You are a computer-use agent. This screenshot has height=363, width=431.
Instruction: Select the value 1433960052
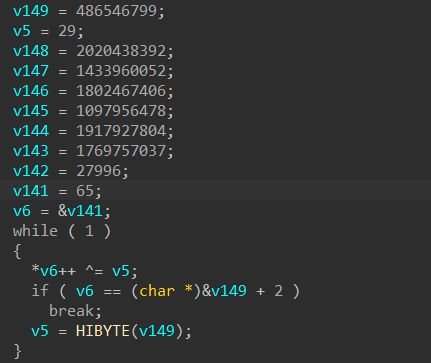121,71
